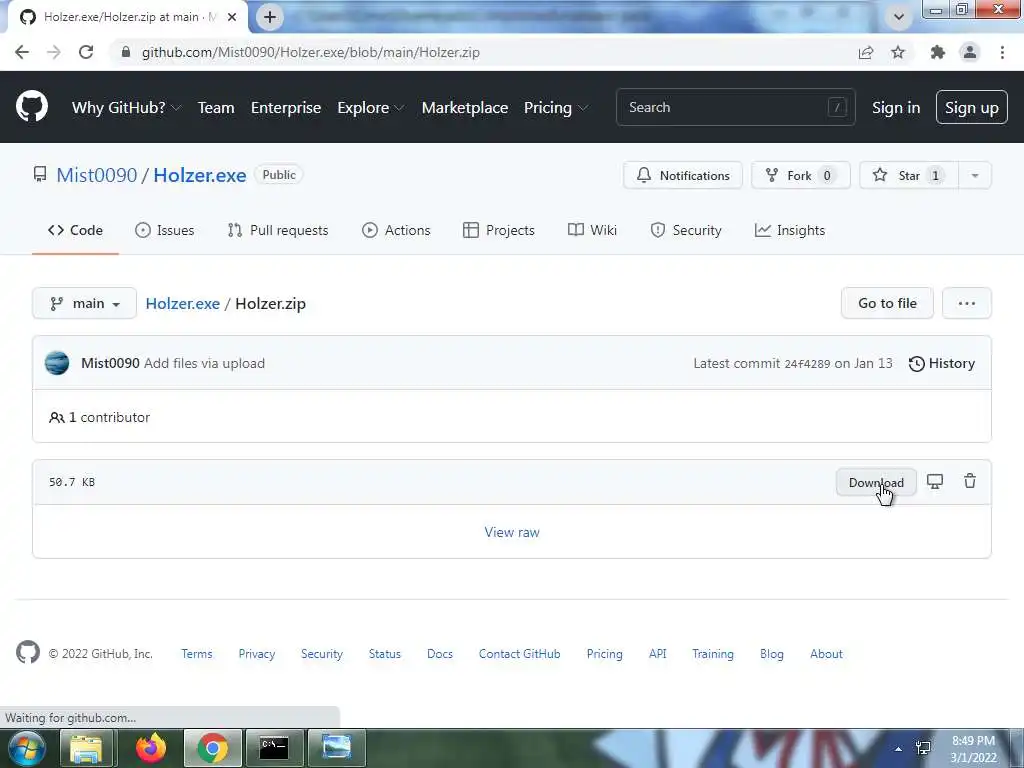The height and width of the screenshot is (768, 1024).
Task: Open the Insights tab
Action: pos(790,230)
